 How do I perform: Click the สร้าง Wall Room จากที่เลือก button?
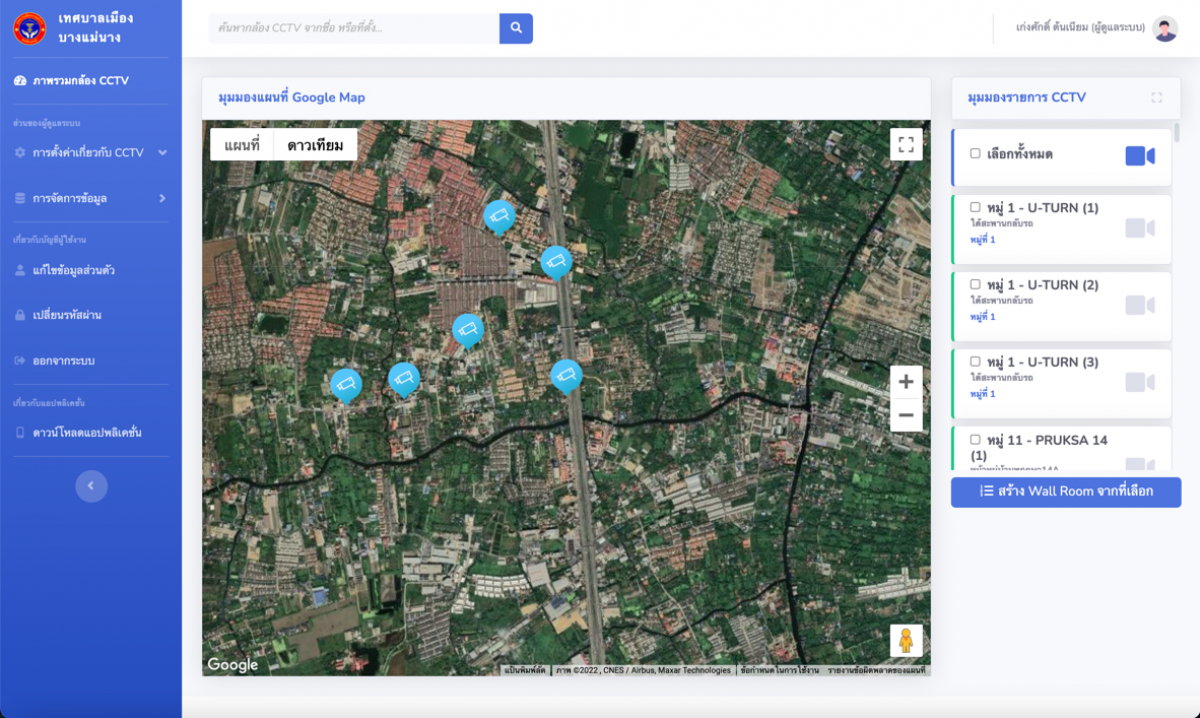(1066, 492)
